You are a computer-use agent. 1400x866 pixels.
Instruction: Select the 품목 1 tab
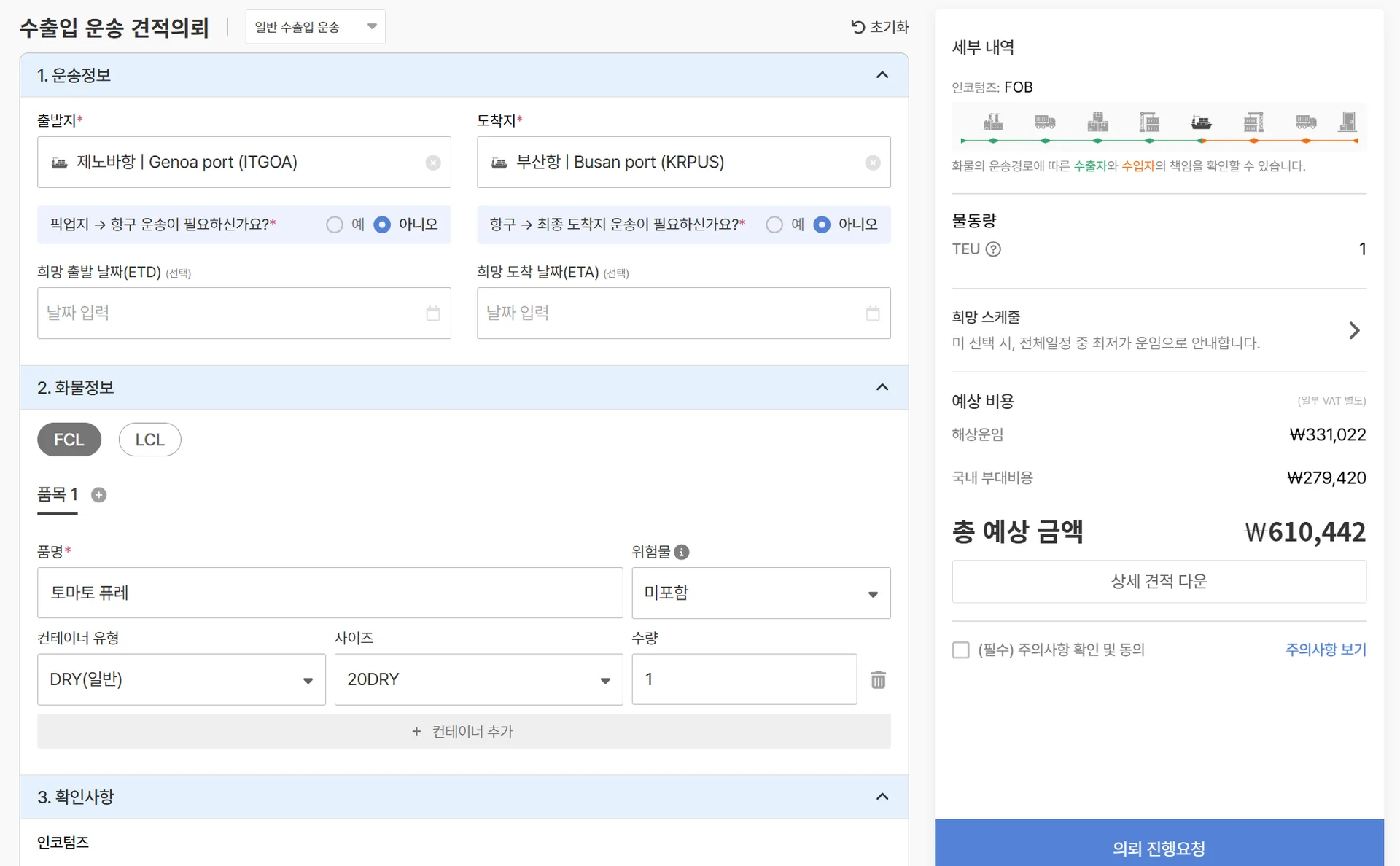click(57, 495)
